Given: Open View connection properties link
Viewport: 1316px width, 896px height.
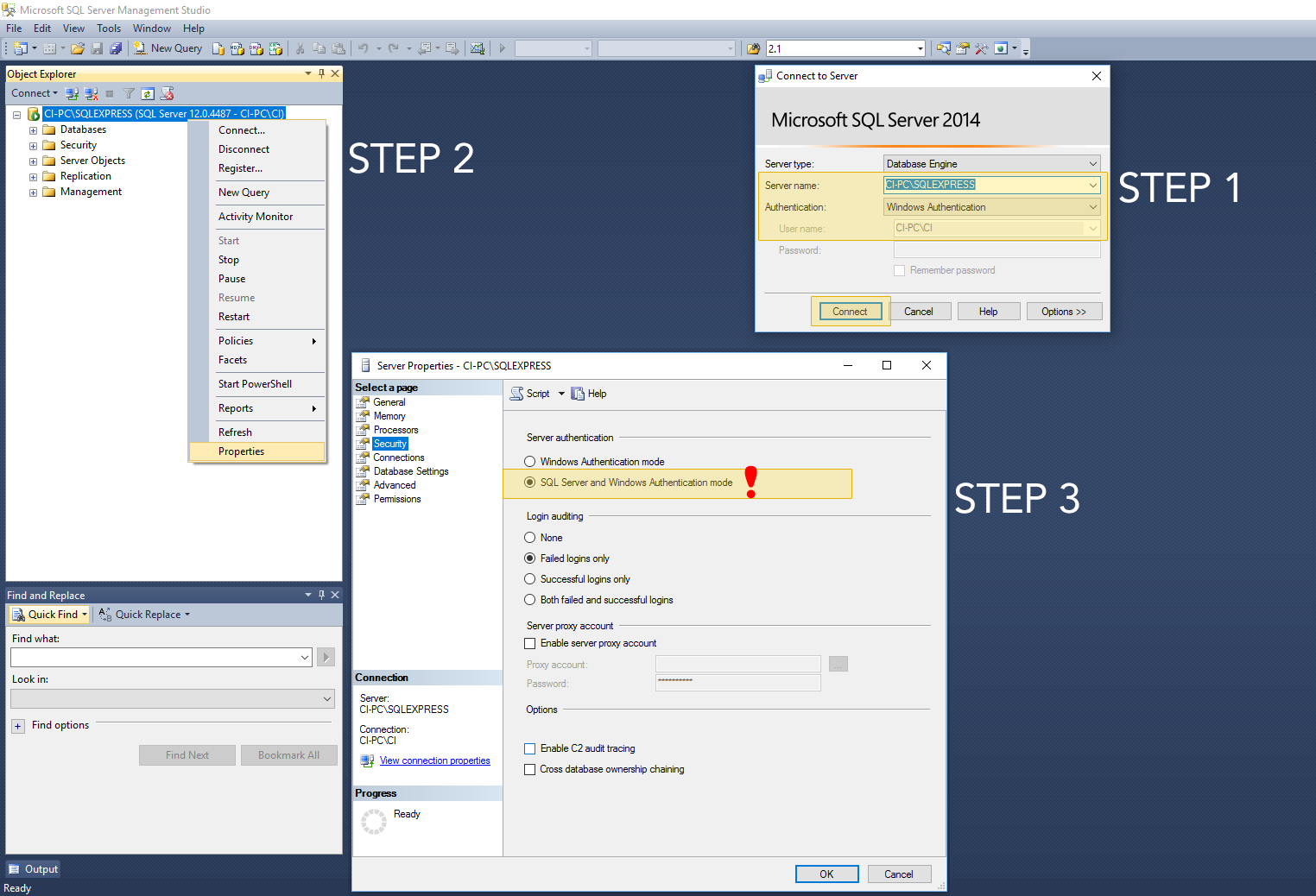Looking at the screenshot, I should pyautogui.click(x=434, y=760).
